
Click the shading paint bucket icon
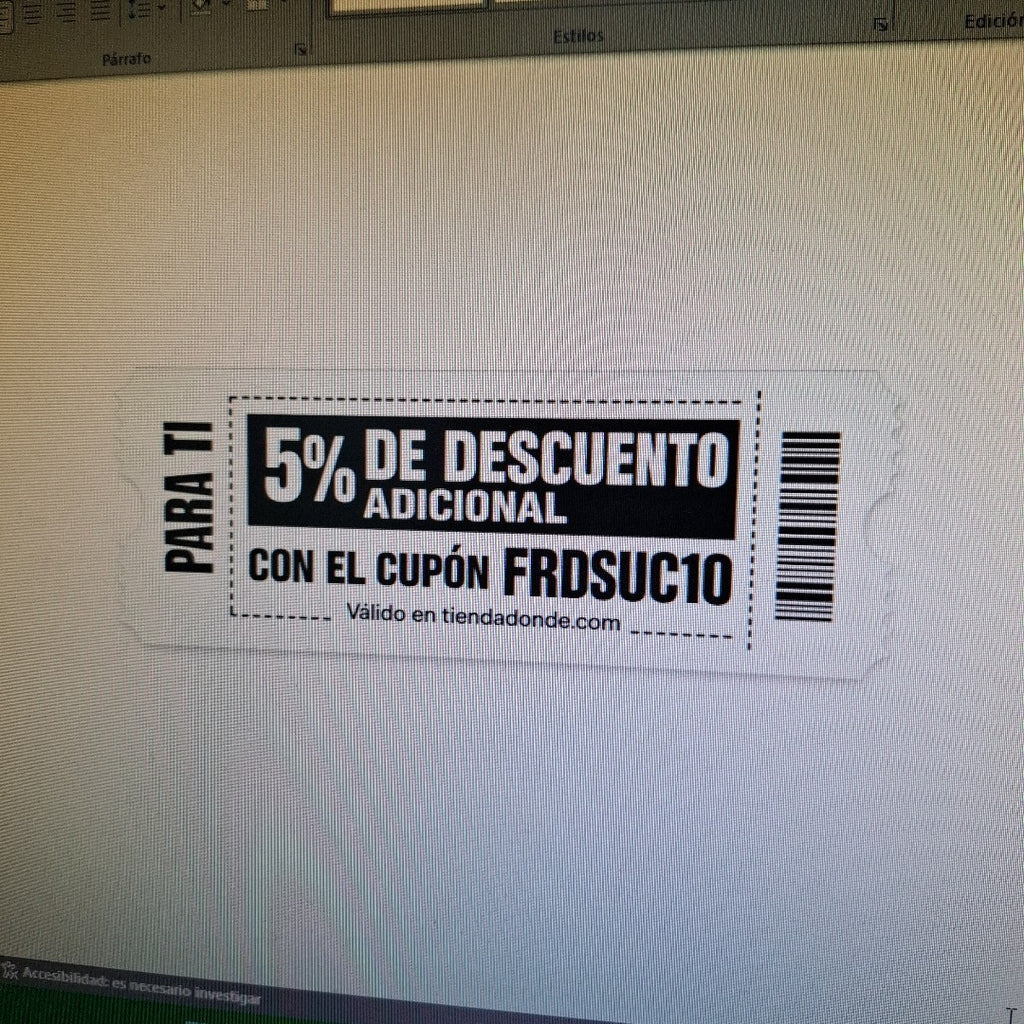202,5
